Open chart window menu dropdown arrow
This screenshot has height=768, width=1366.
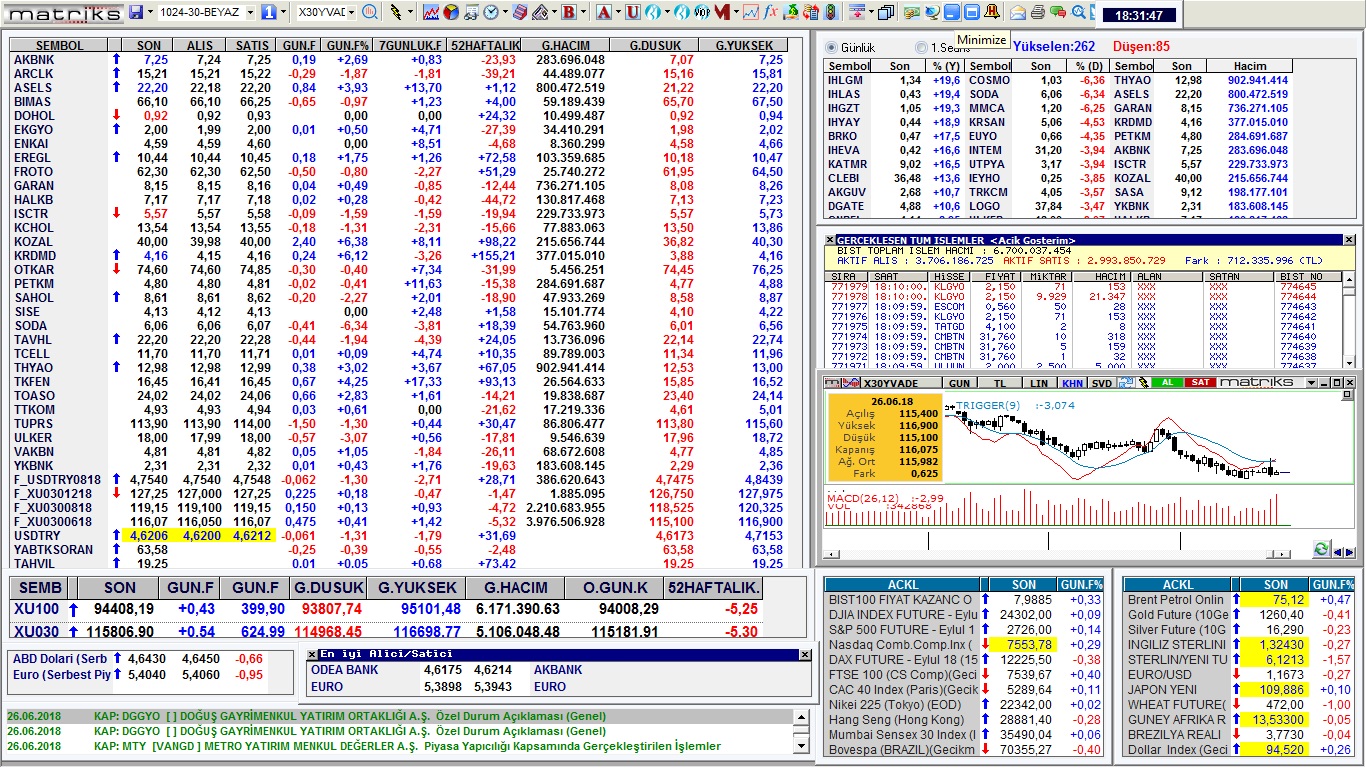[x=1311, y=383]
